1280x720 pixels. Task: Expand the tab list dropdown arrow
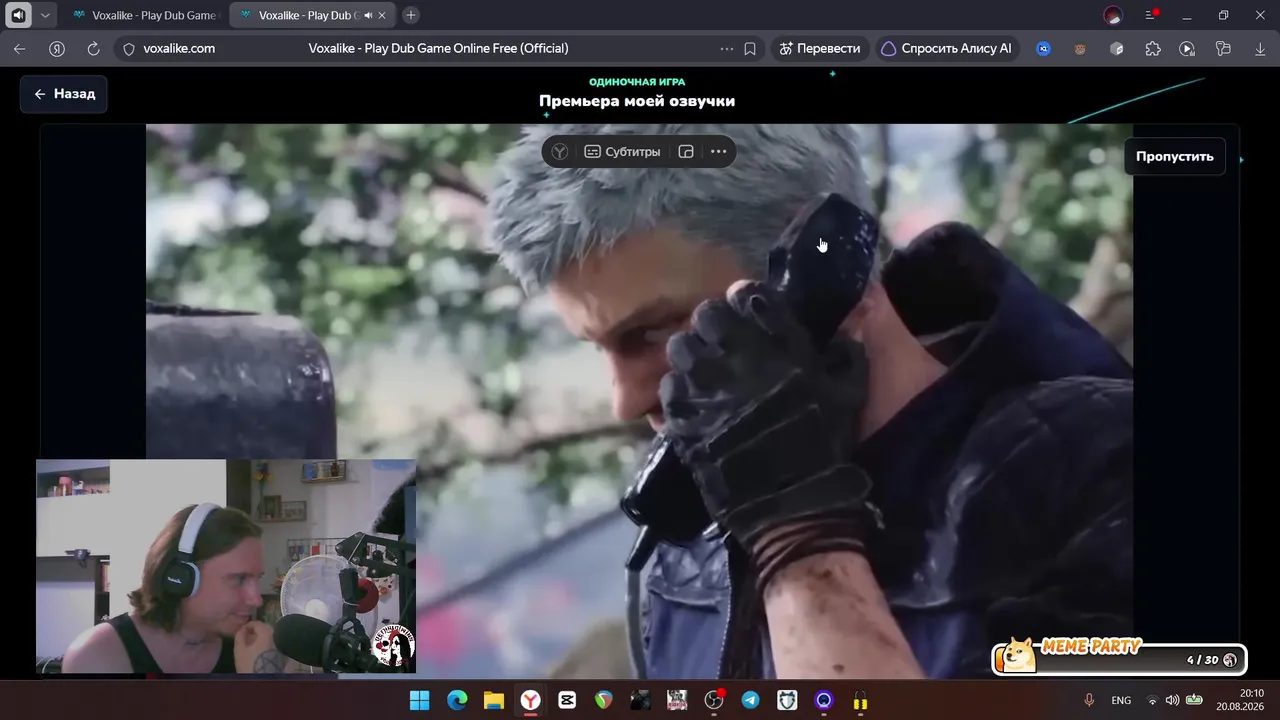45,15
